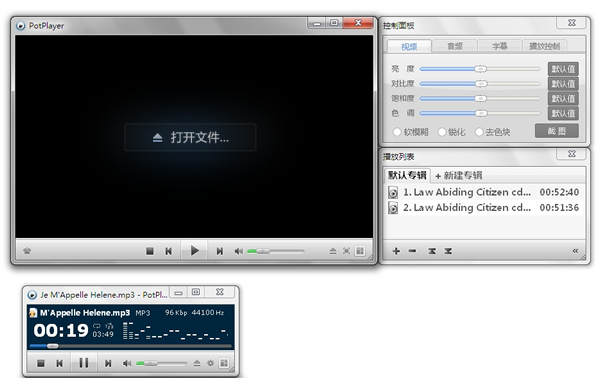The image size is (600, 385).
Task: Click the file icon of playlist item 1
Action: tap(393, 192)
